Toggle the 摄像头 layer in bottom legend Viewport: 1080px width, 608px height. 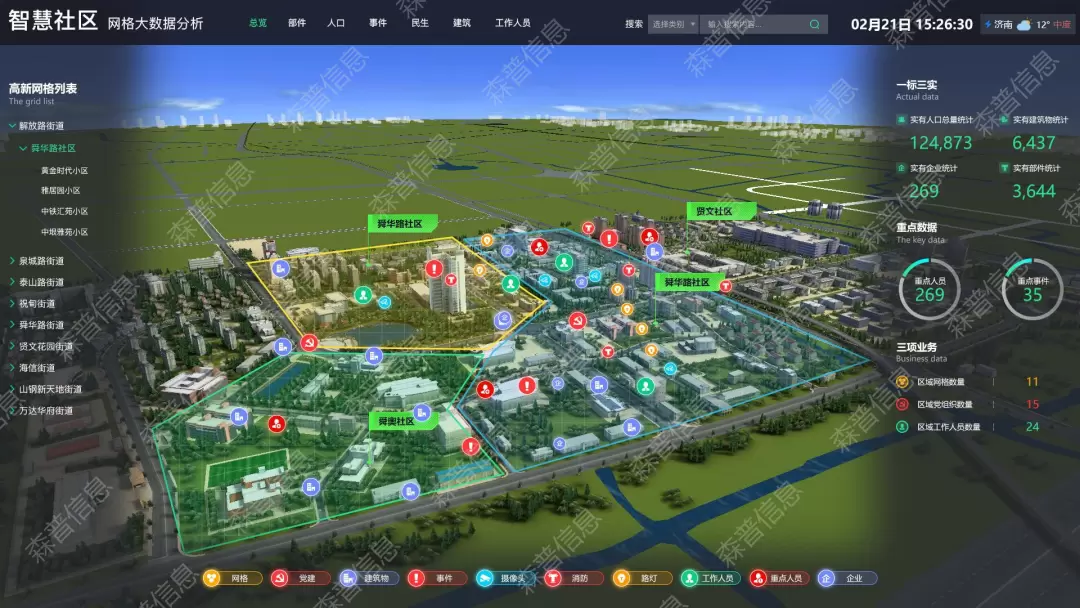click(503, 578)
